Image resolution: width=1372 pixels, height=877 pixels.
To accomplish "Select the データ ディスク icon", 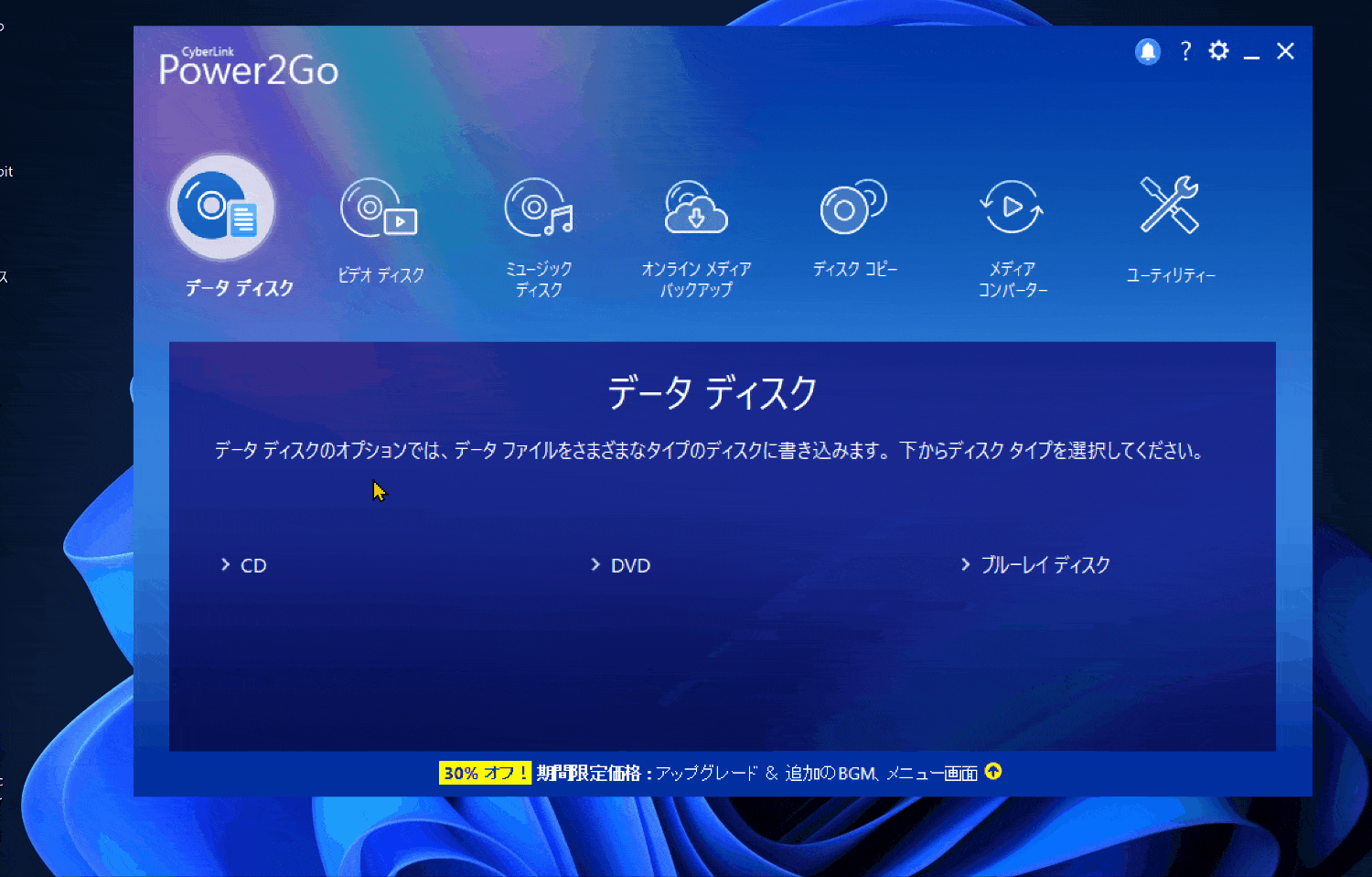I will coord(221,209).
